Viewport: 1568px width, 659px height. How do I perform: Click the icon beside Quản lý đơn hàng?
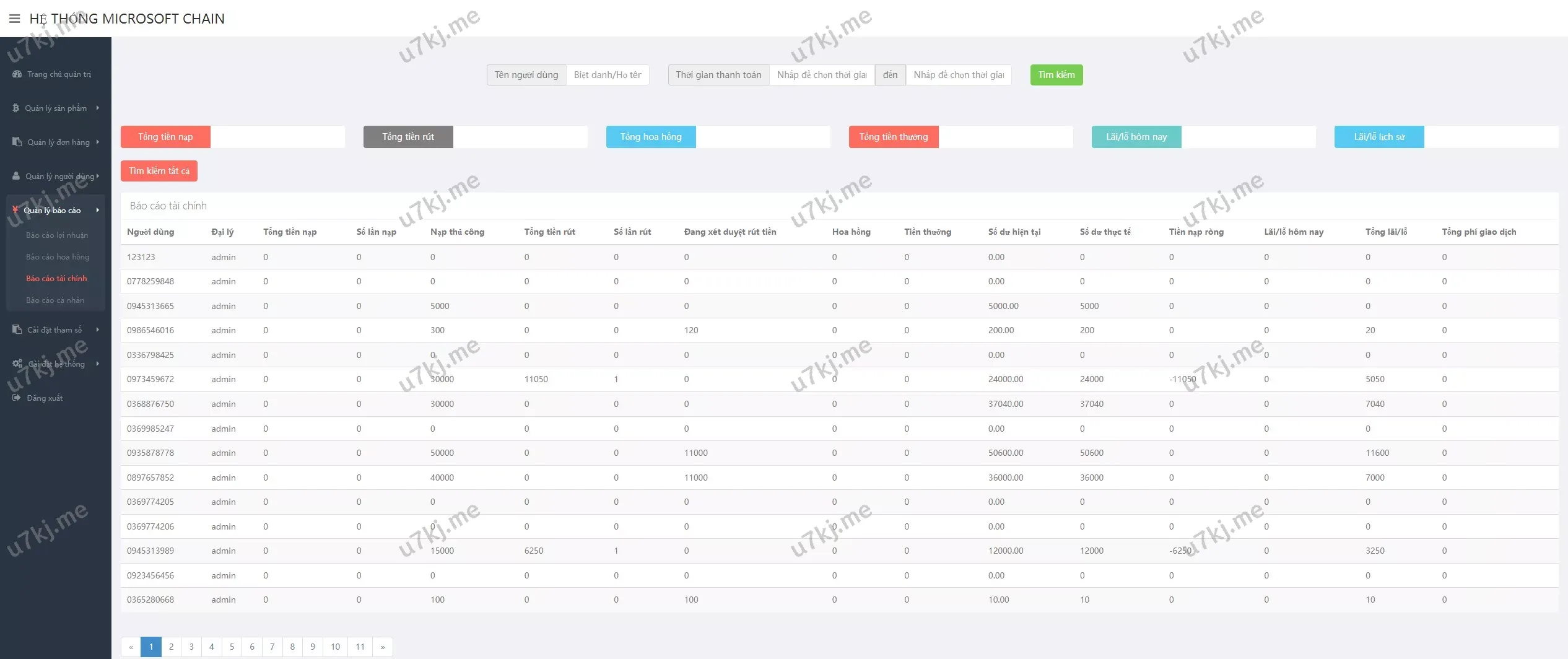pos(17,142)
